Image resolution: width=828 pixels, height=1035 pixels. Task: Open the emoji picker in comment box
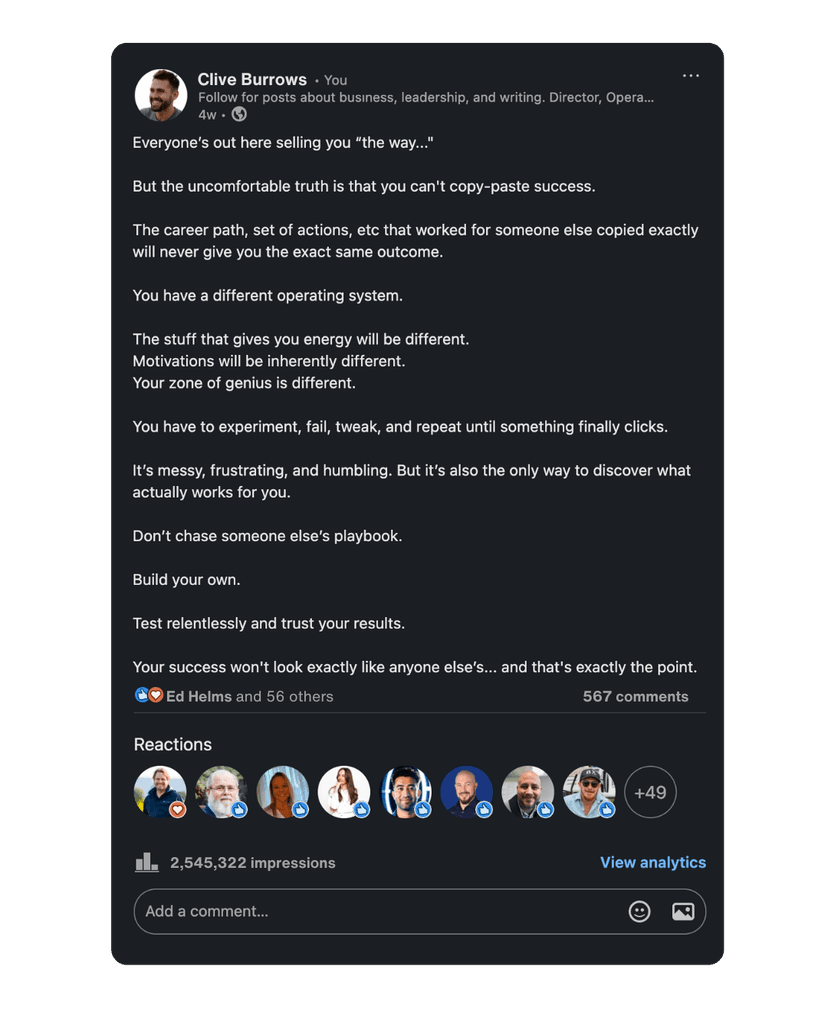[x=639, y=911]
